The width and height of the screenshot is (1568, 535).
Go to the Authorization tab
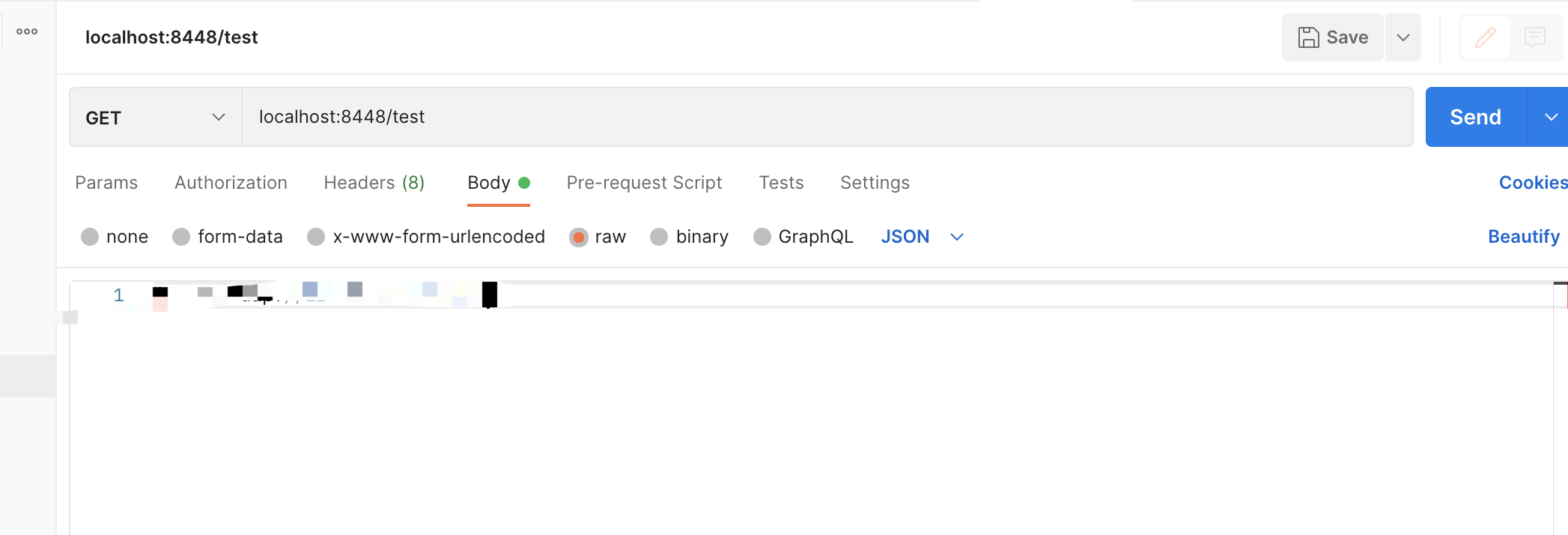point(231,183)
